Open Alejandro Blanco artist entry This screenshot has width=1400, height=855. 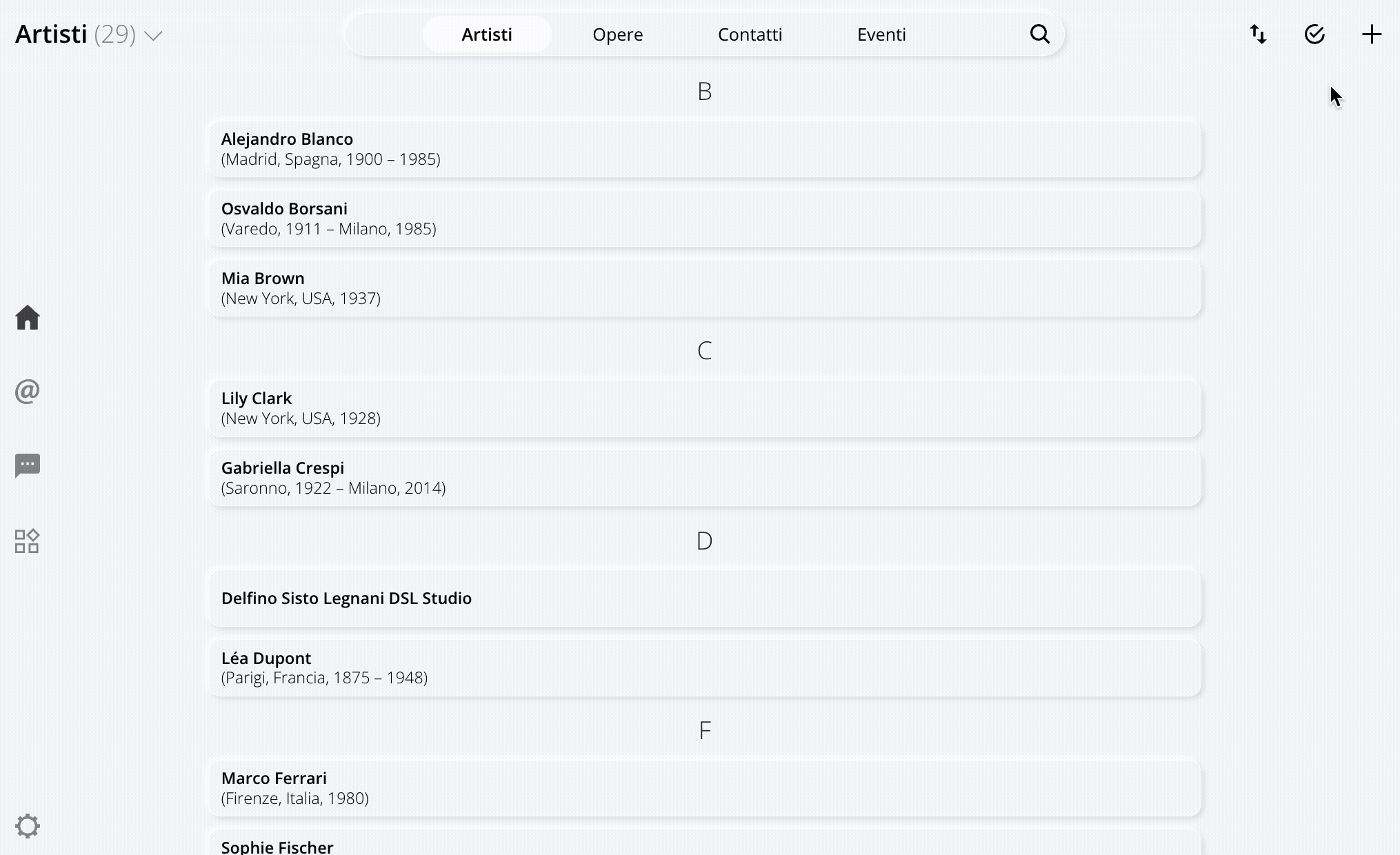click(x=704, y=149)
